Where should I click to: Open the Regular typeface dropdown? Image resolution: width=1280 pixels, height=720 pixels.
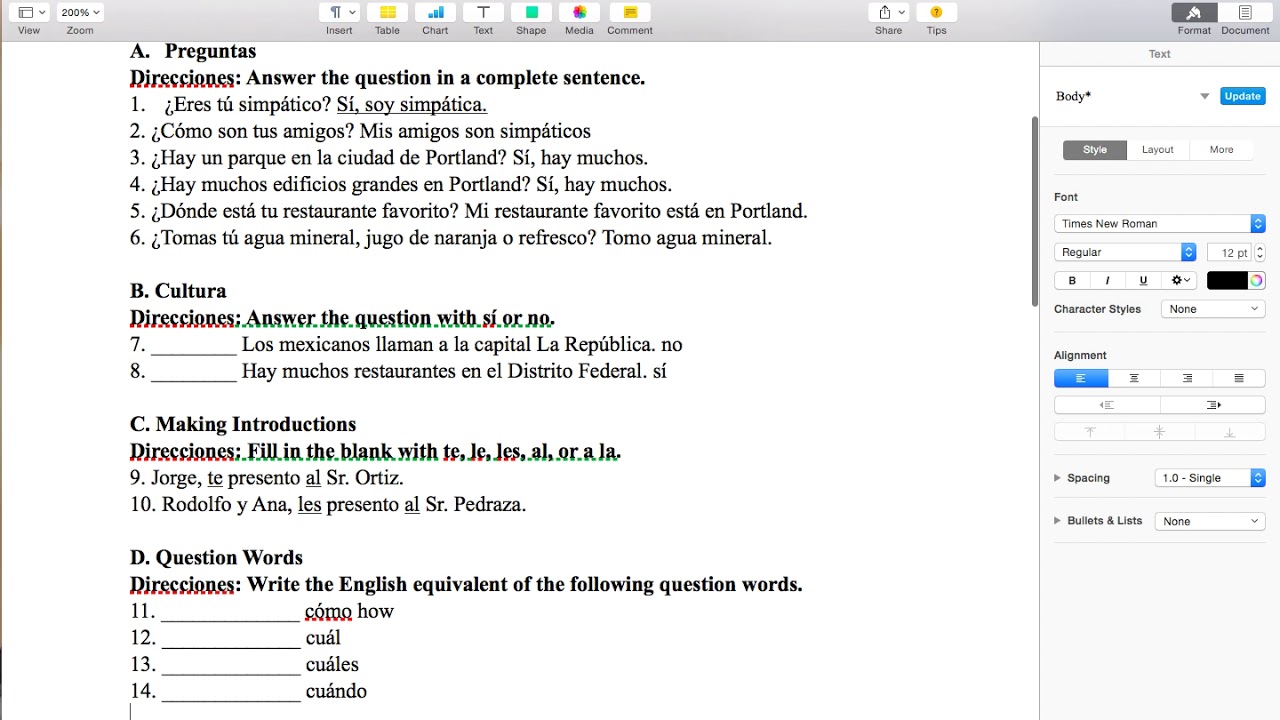[1125, 252]
